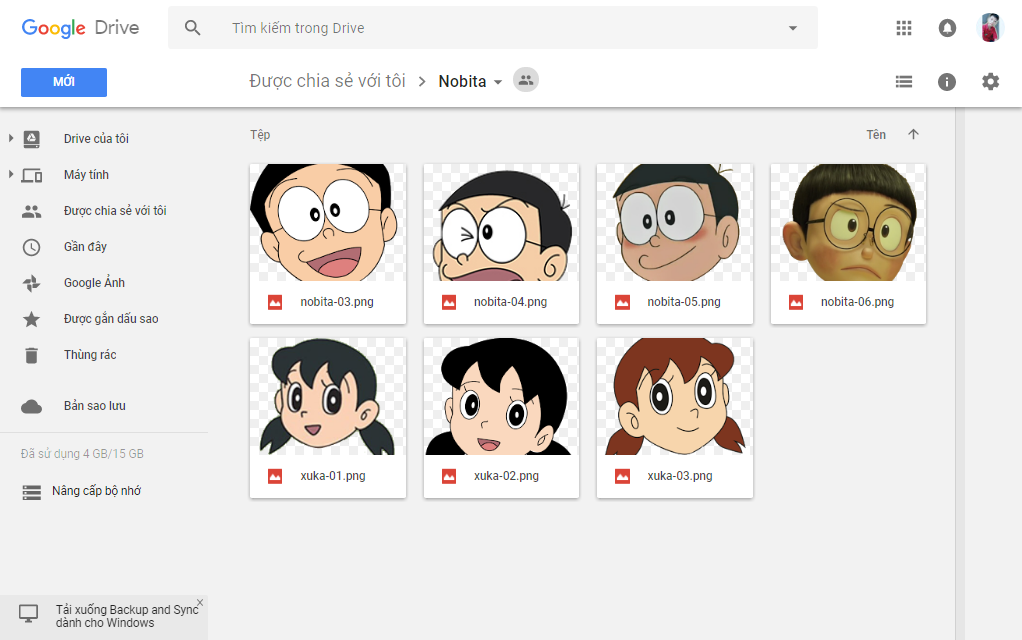The height and width of the screenshot is (640, 1022).
Task: Open the settings gear icon
Action: 990,81
